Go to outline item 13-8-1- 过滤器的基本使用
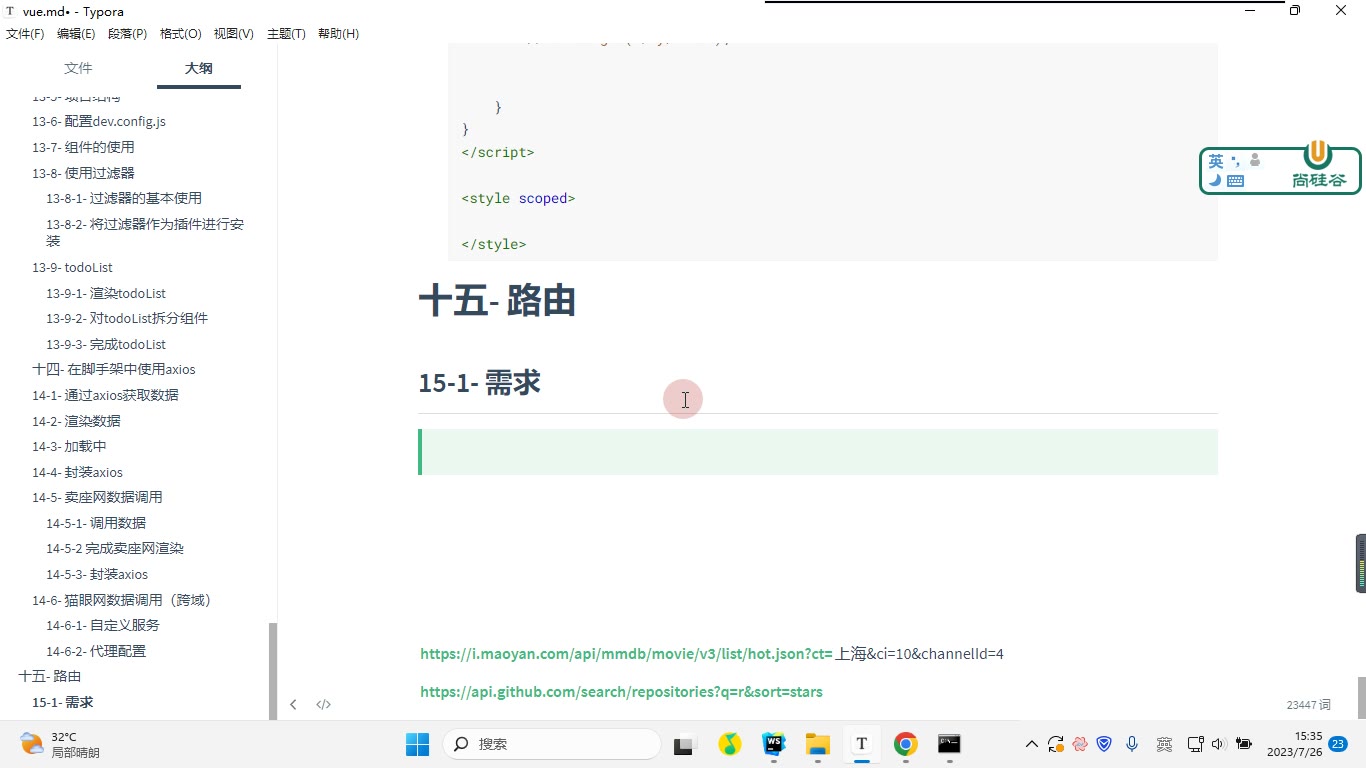Image resolution: width=1366 pixels, height=768 pixels. pyautogui.click(x=124, y=198)
